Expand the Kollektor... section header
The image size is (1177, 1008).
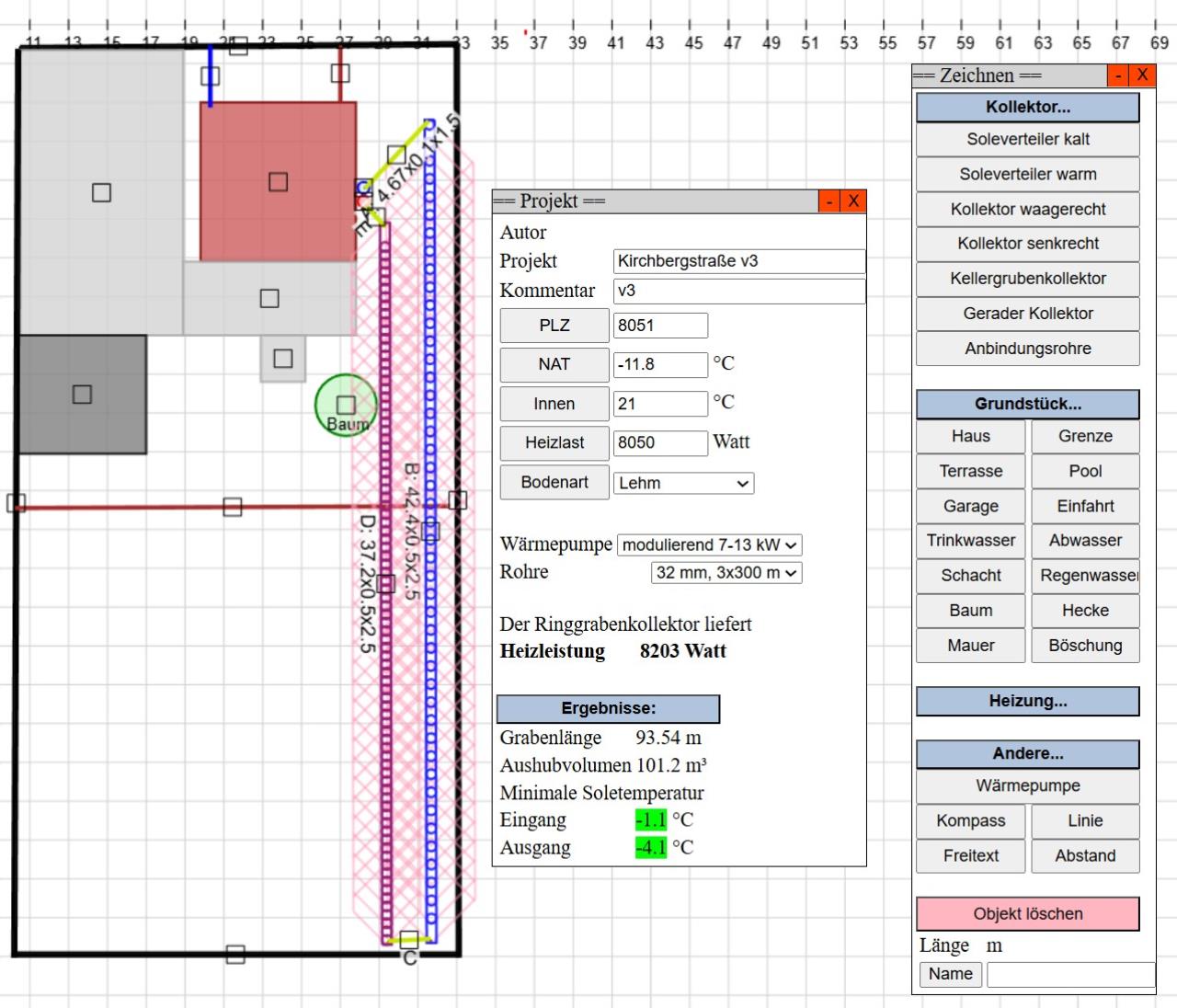click(1027, 108)
